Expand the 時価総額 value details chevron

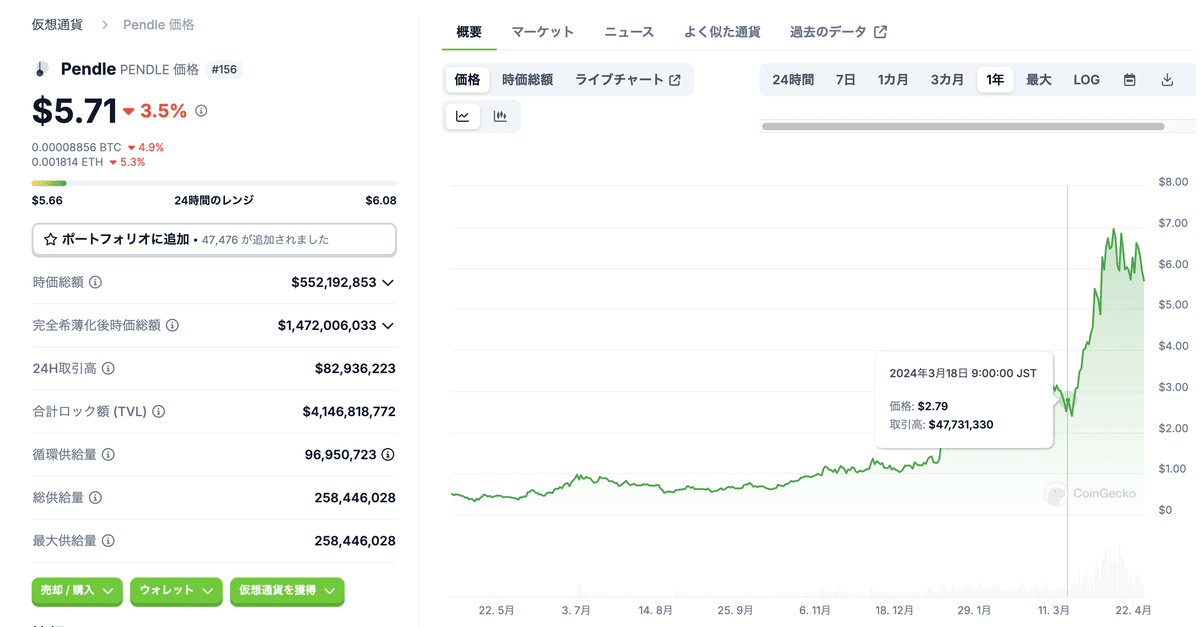point(388,283)
